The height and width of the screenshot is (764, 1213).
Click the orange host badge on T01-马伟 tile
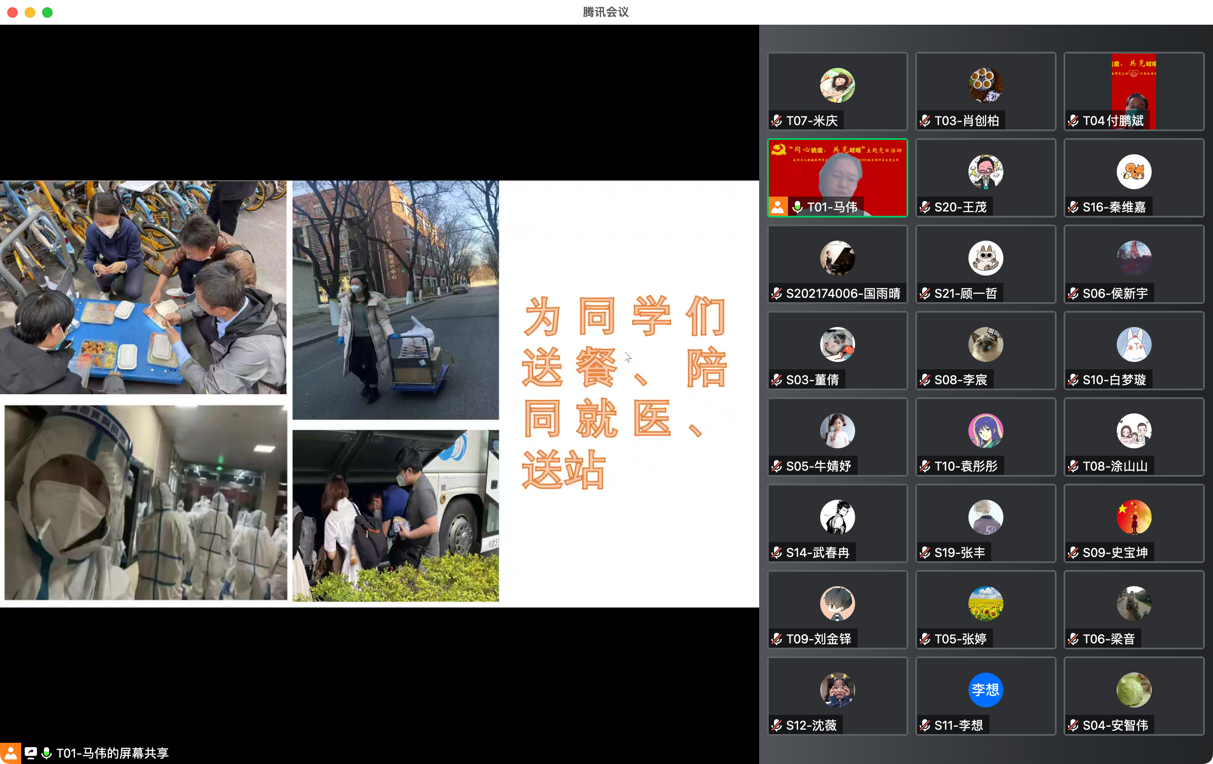click(x=777, y=207)
